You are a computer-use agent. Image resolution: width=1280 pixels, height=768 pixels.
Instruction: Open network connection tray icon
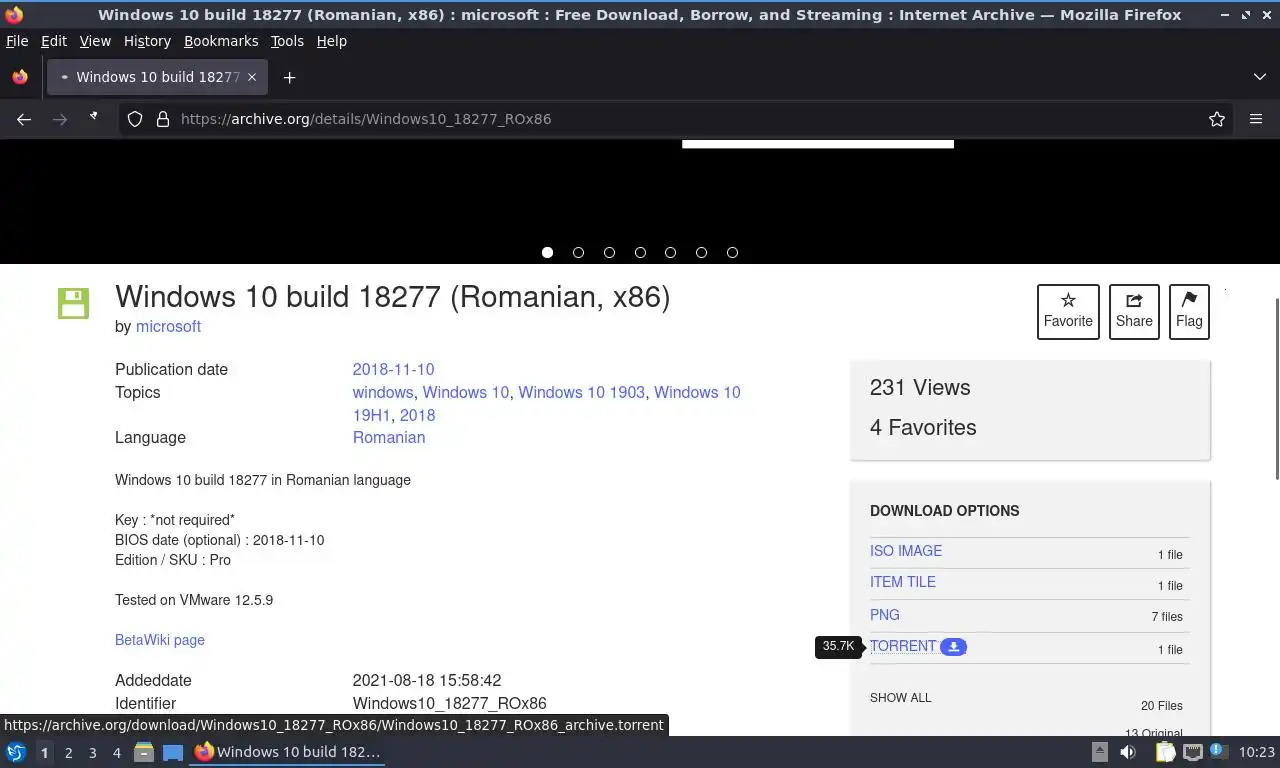pos(1192,752)
